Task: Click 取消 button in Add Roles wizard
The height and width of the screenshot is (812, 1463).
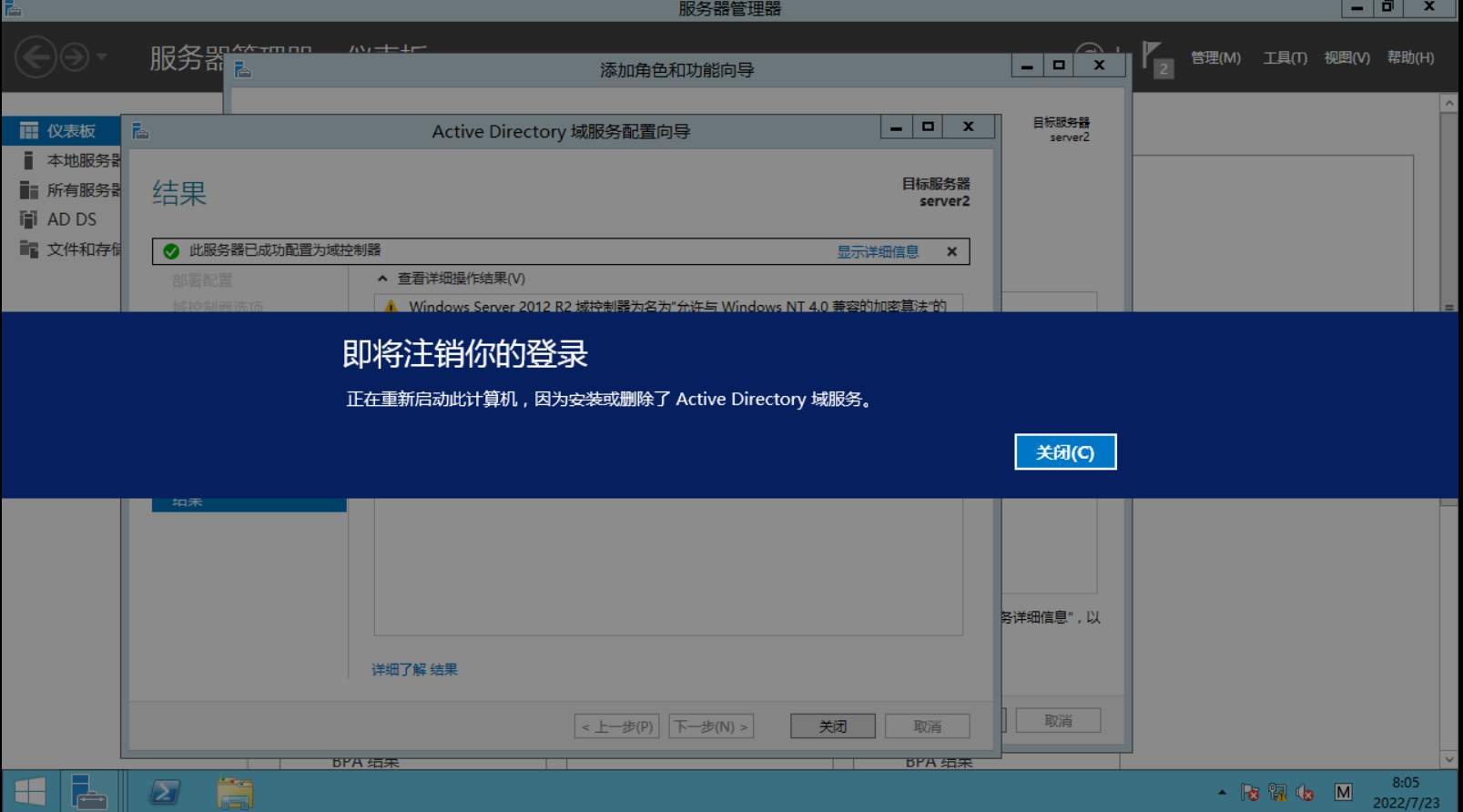Action: 1058,721
